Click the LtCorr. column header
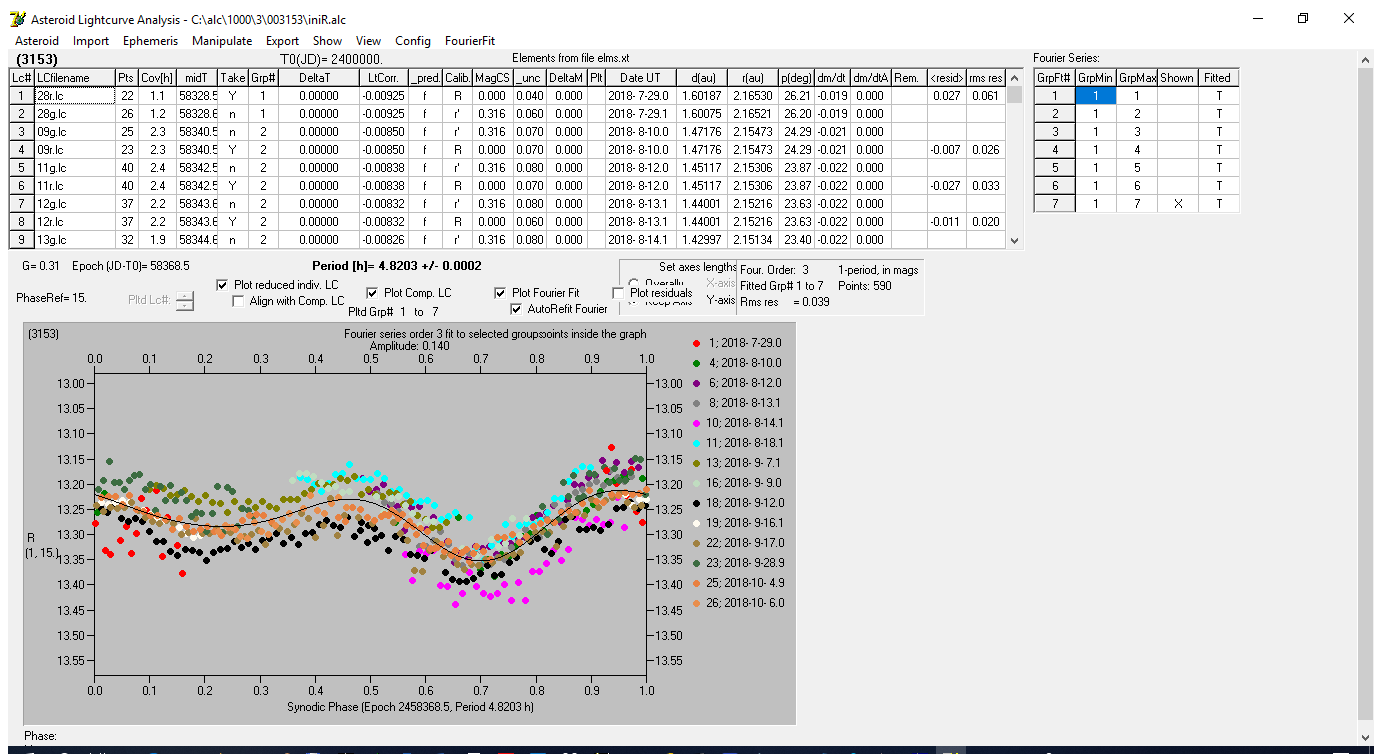 coord(385,78)
